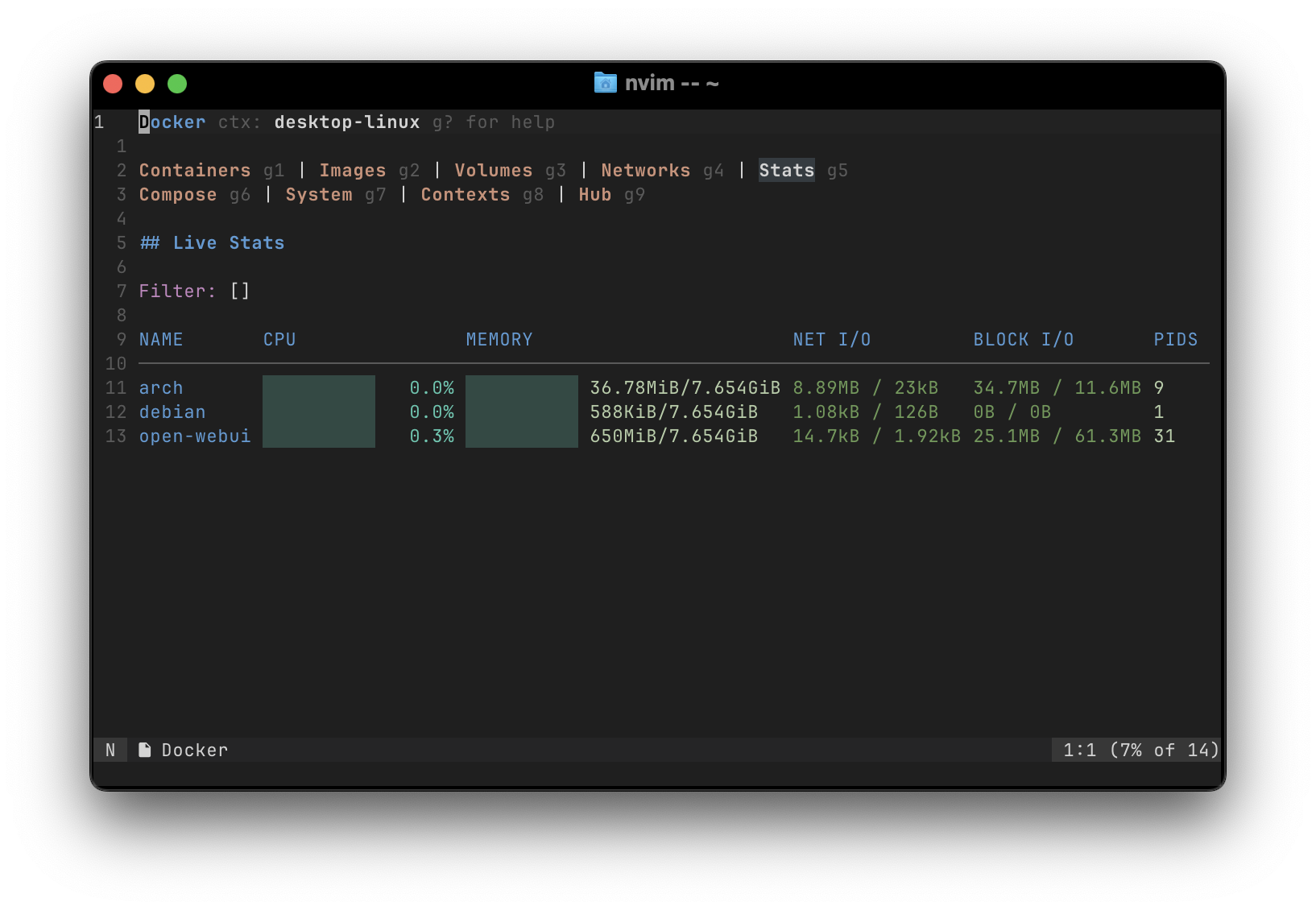
Task: Click the Docker title at the top
Action: coord(172,122)
